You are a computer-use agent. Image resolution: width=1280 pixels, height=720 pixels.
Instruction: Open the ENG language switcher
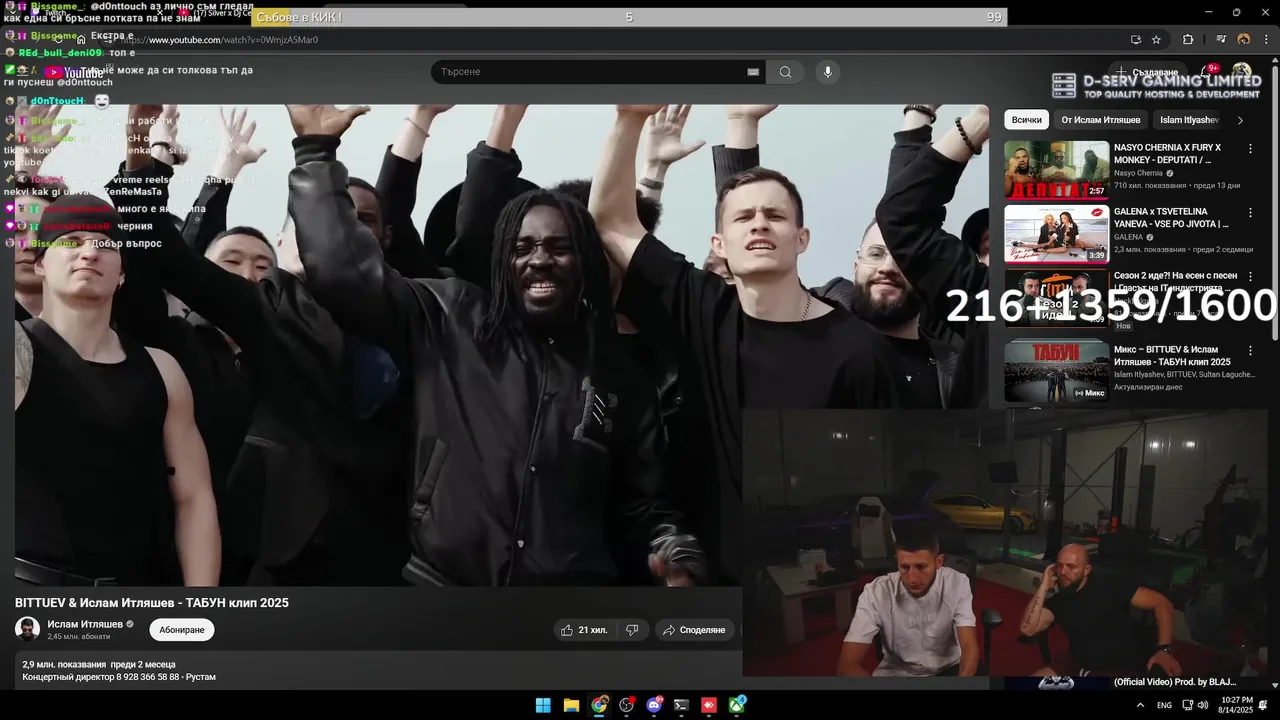point(1164,705)
